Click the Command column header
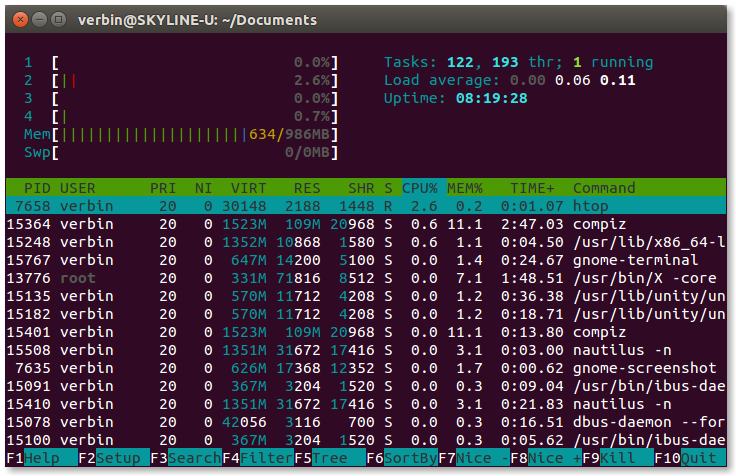 [604, 188]
